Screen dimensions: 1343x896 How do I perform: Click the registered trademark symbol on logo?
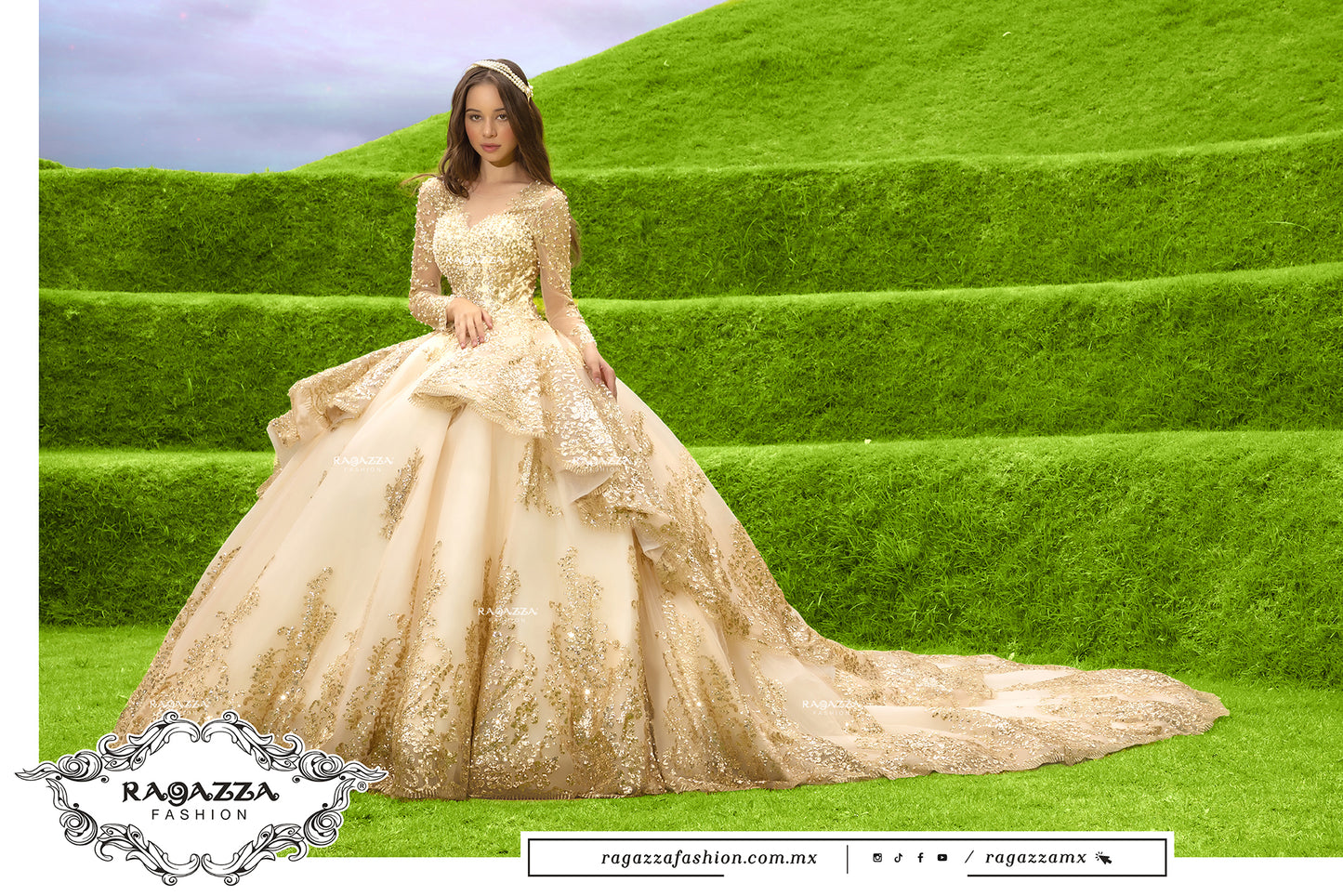pyautogui.click(x=361, y=786)
